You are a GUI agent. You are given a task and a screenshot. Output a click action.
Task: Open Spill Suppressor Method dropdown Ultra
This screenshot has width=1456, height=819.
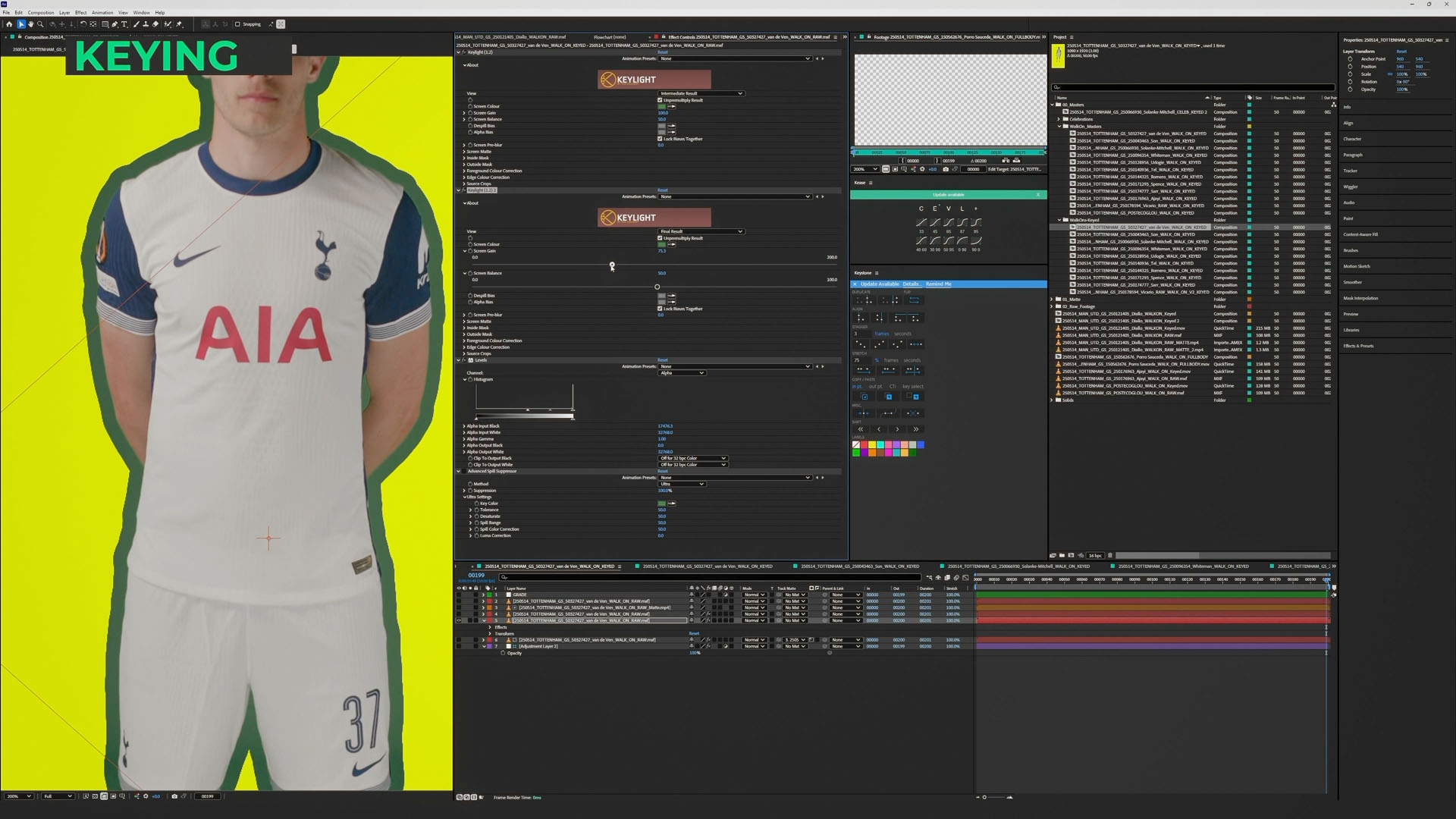(682, 484)
